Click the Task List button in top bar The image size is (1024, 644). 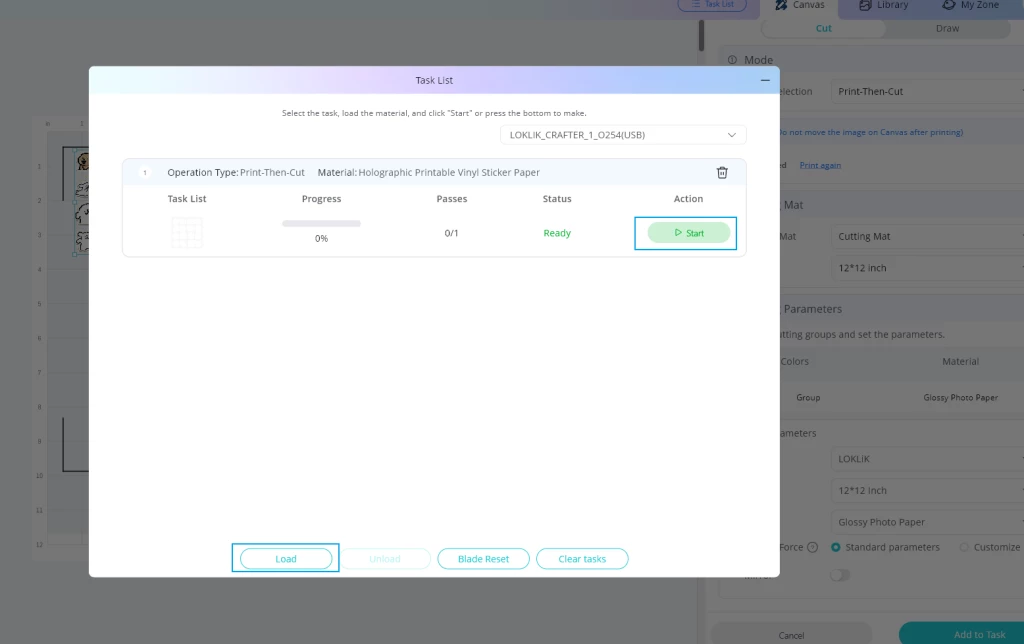click(712, 5)
